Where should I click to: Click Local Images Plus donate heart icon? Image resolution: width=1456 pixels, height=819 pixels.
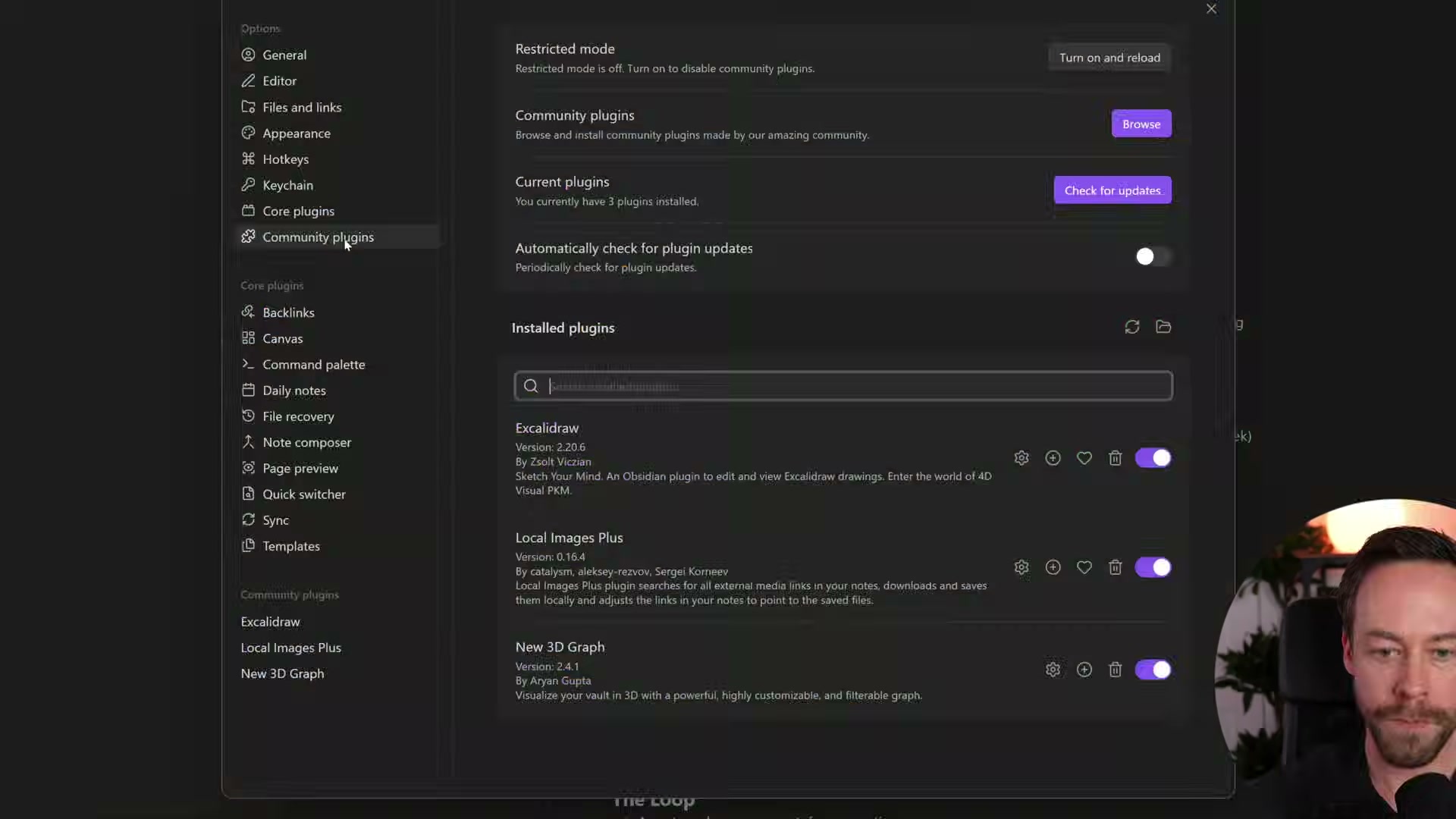click(1084, 567)
